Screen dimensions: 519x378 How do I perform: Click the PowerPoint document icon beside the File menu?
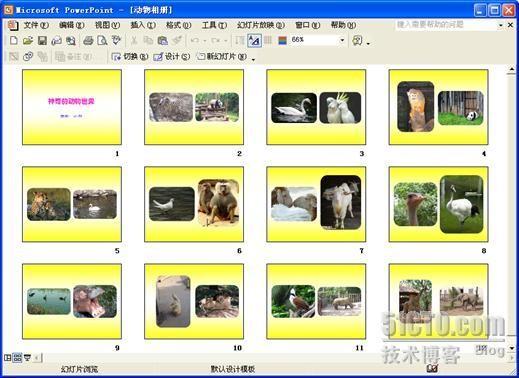pyautogui.click(x=13, y=25)
